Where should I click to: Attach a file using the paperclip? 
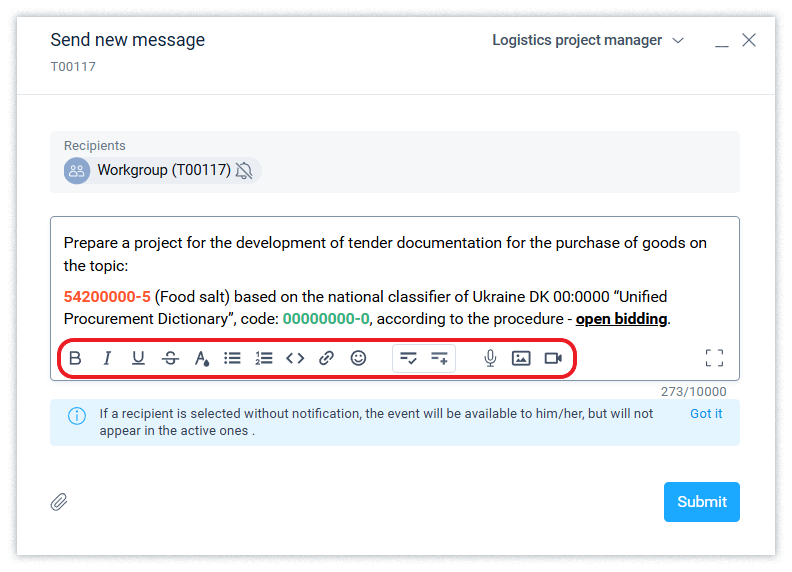(x=60, y=502)
